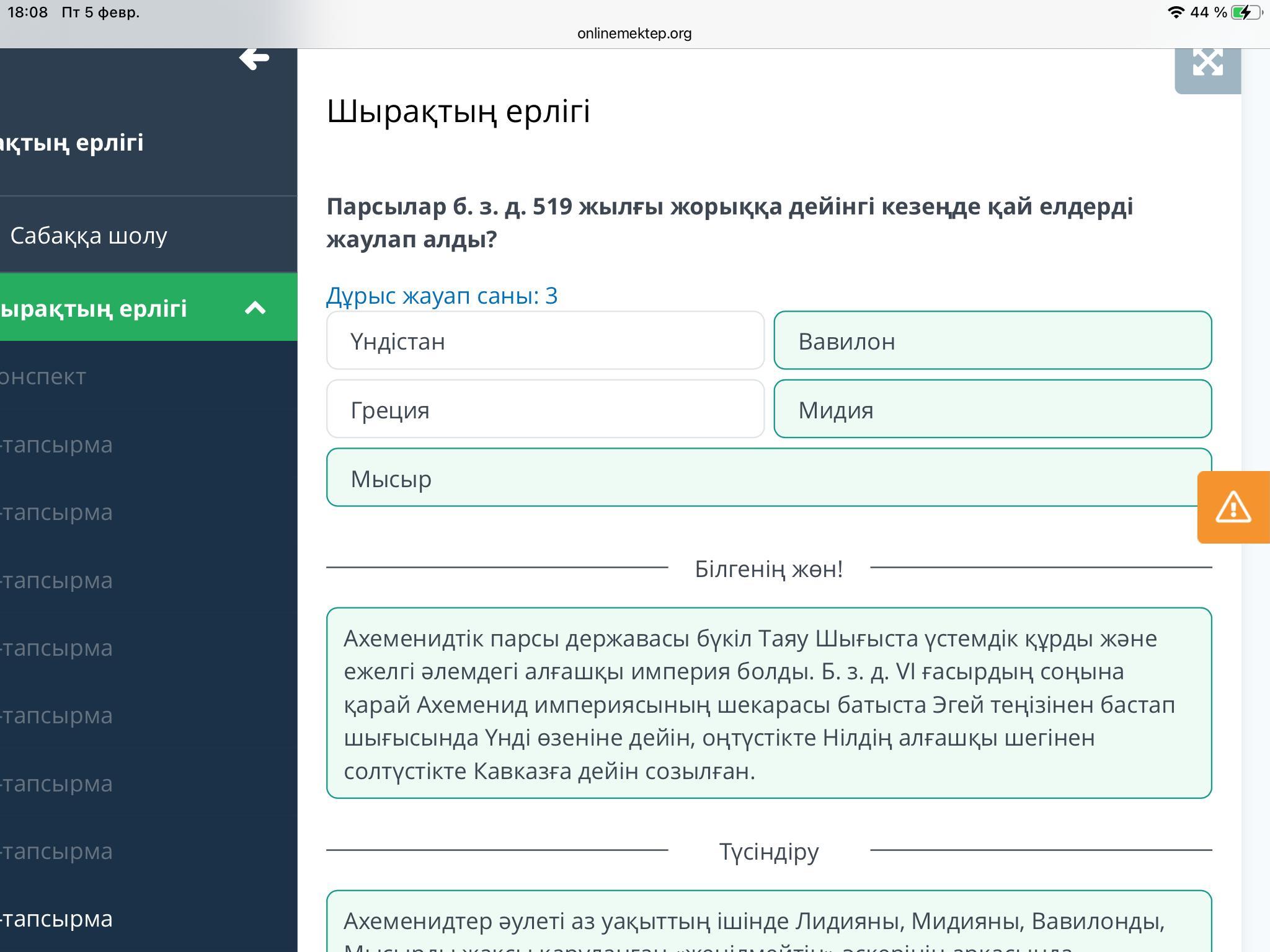Tap the onlinemektep.org address bar
The image size is (1270, 952).
tap(634, 33)
